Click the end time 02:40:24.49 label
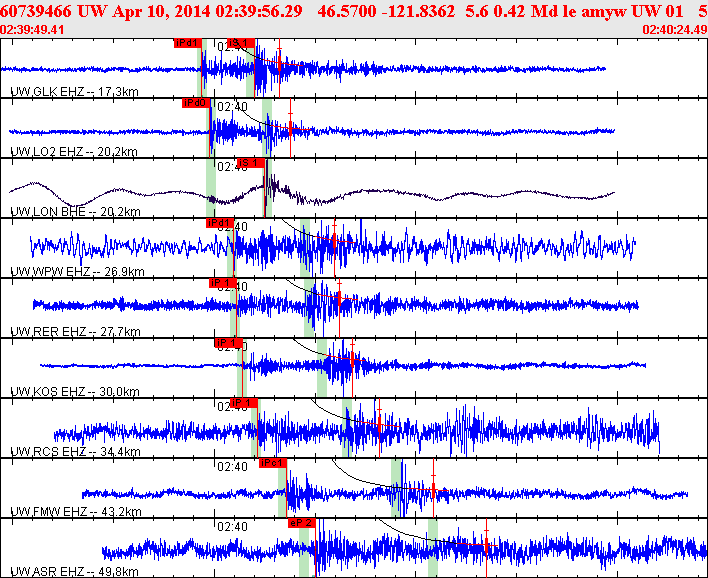Image resolution: width=708 pixels, height=578 pixels. pos(673,29)
